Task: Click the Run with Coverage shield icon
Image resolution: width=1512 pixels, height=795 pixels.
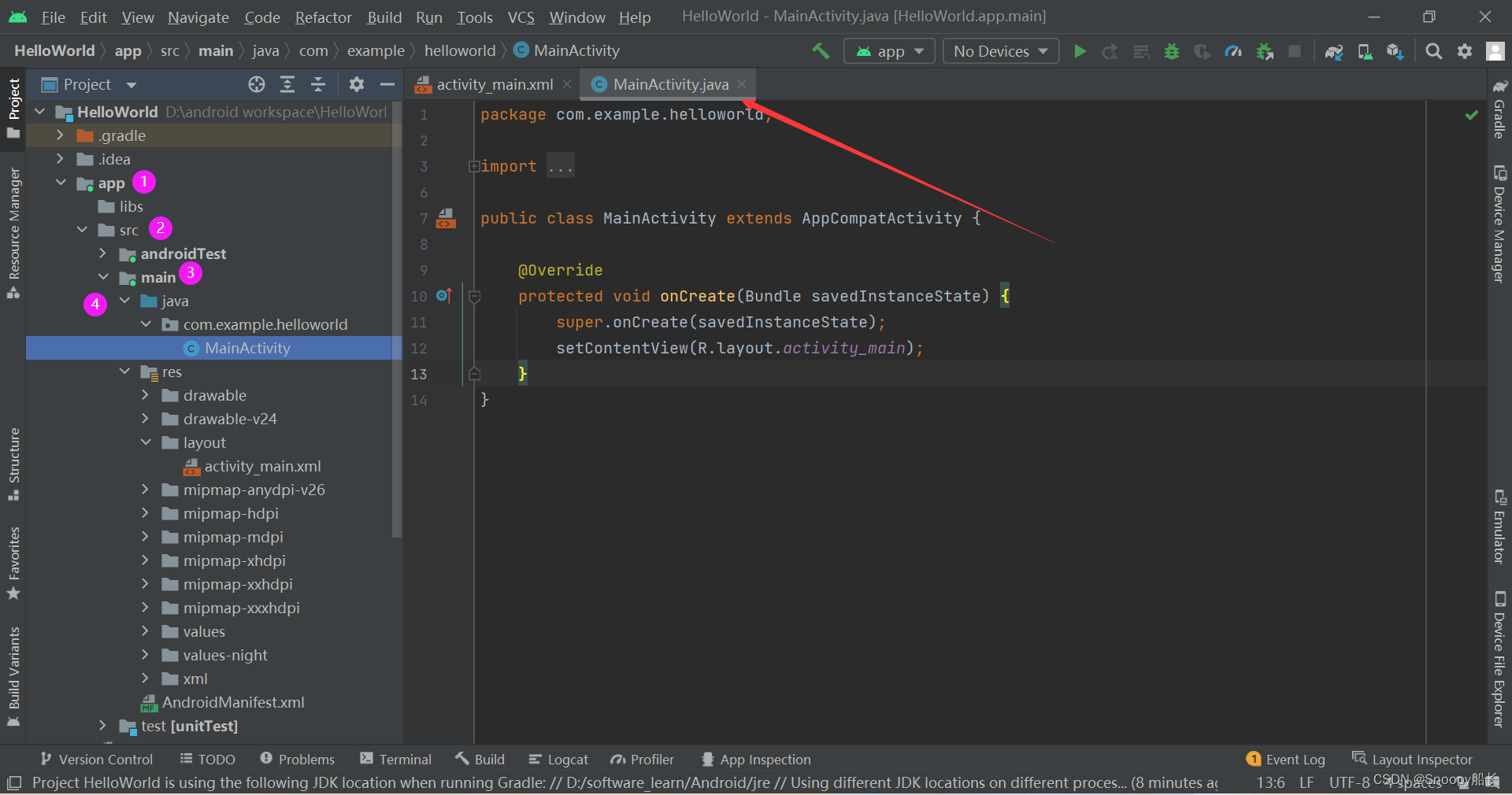Action: pyautogui.click(x=1202, y=51)
